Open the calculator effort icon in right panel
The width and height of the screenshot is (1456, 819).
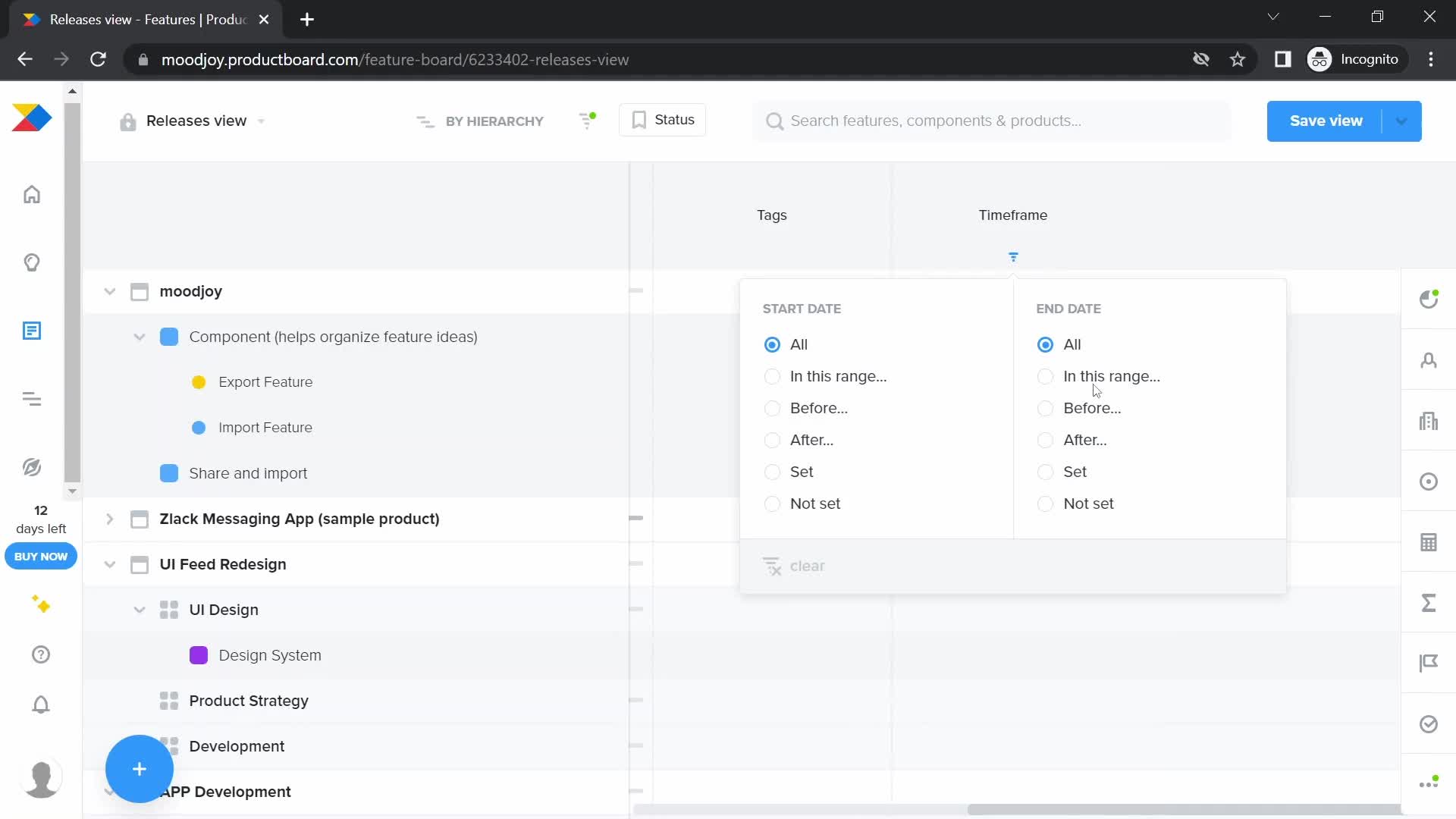pyautogui.click(x=1429, y=542)
